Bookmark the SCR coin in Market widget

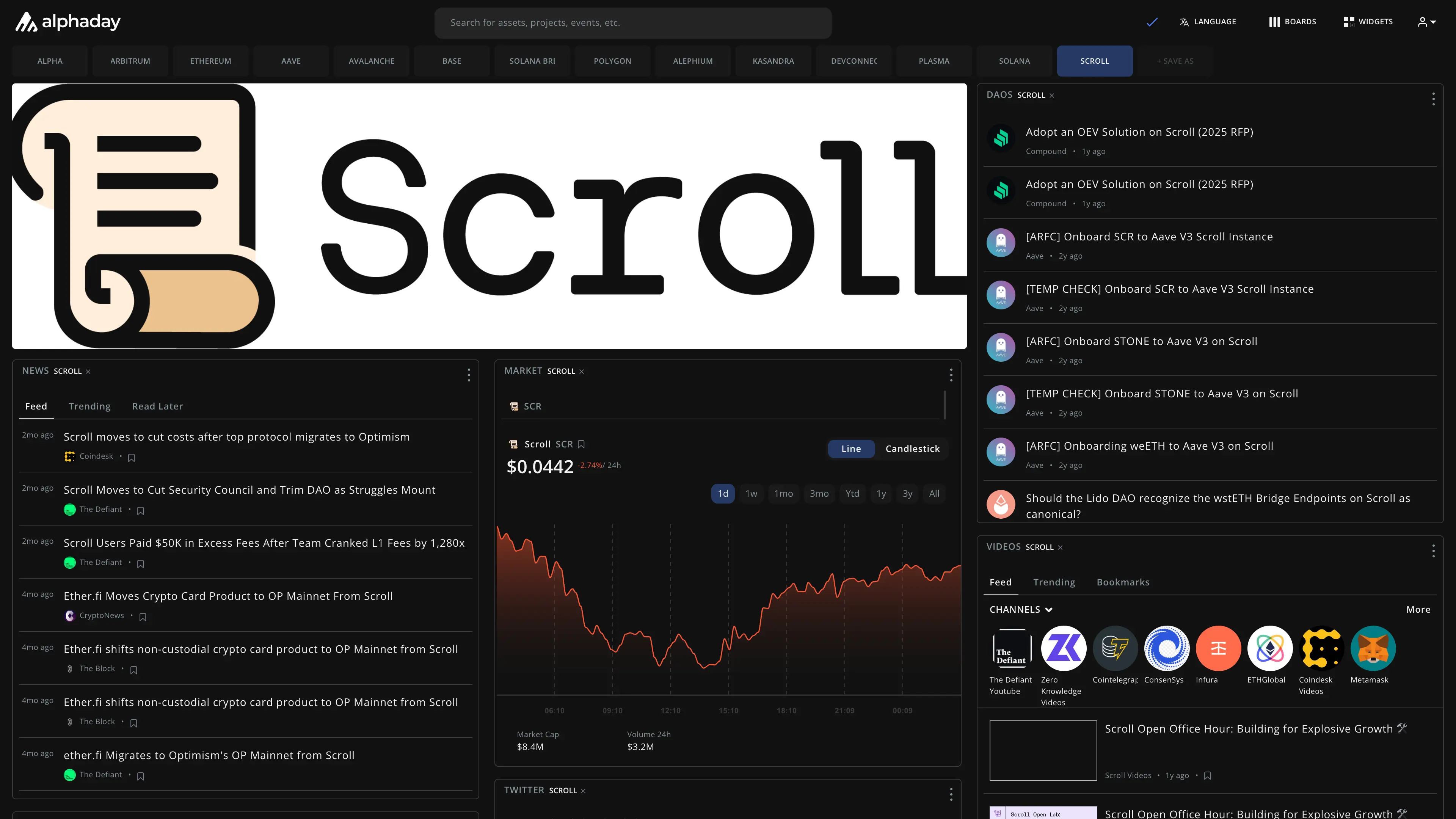[x=581, y=444]
